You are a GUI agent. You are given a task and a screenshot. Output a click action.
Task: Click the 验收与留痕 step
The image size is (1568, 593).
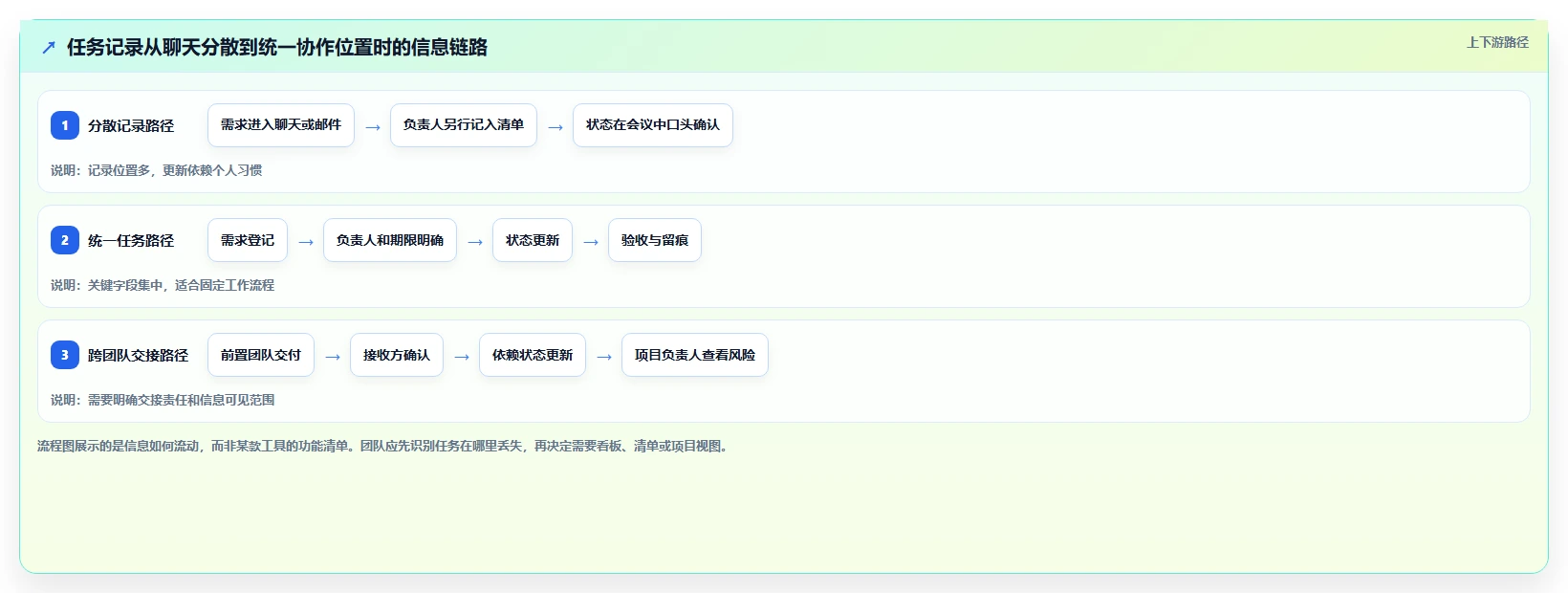click(x=655, y=240)
